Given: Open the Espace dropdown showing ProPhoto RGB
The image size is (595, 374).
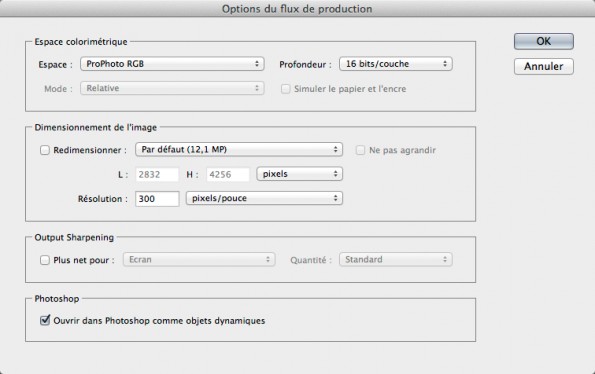Looking at the screenshot, I should pyautogui.click(x=172, y=64).
